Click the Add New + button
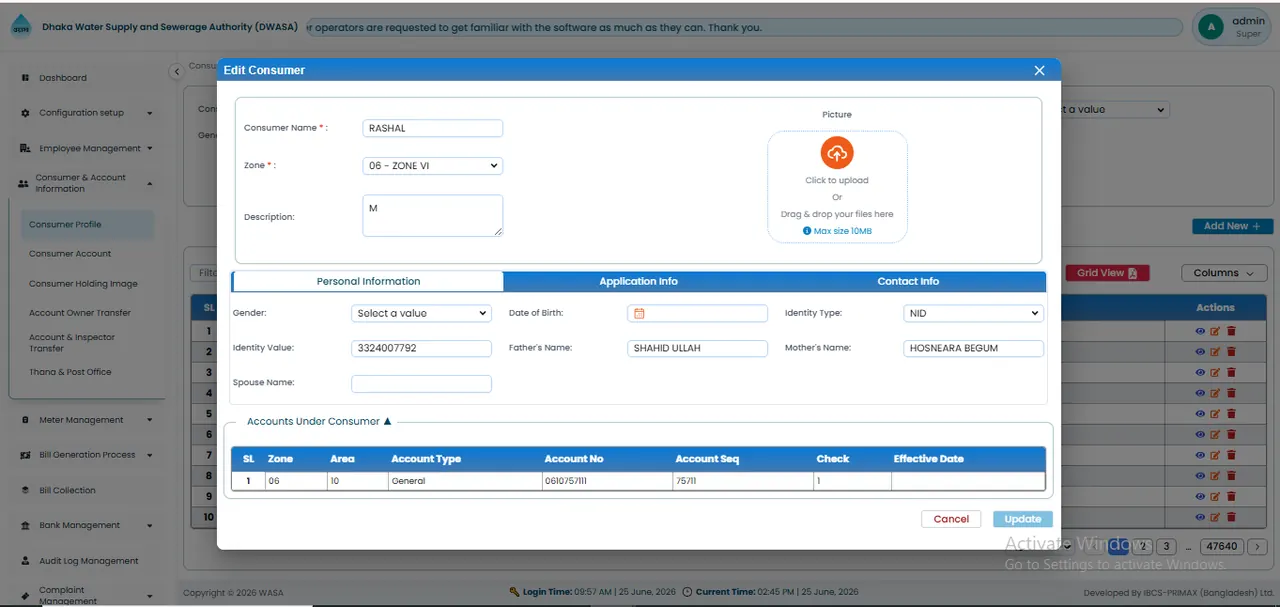The height and width of the screenshot is (607, 1280). [x=1232, y=226]
